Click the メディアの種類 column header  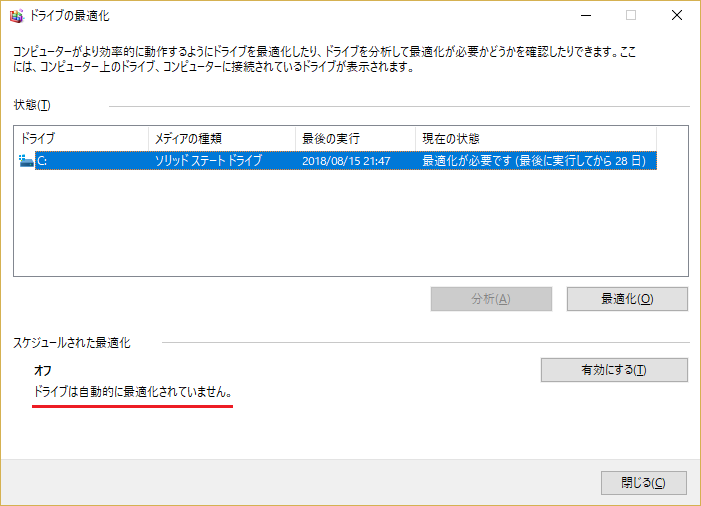tap(221, 138)
